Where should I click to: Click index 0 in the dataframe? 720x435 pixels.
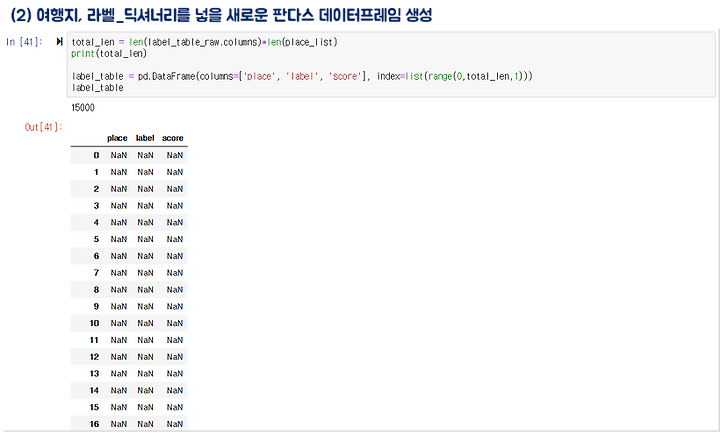[96, 155]
